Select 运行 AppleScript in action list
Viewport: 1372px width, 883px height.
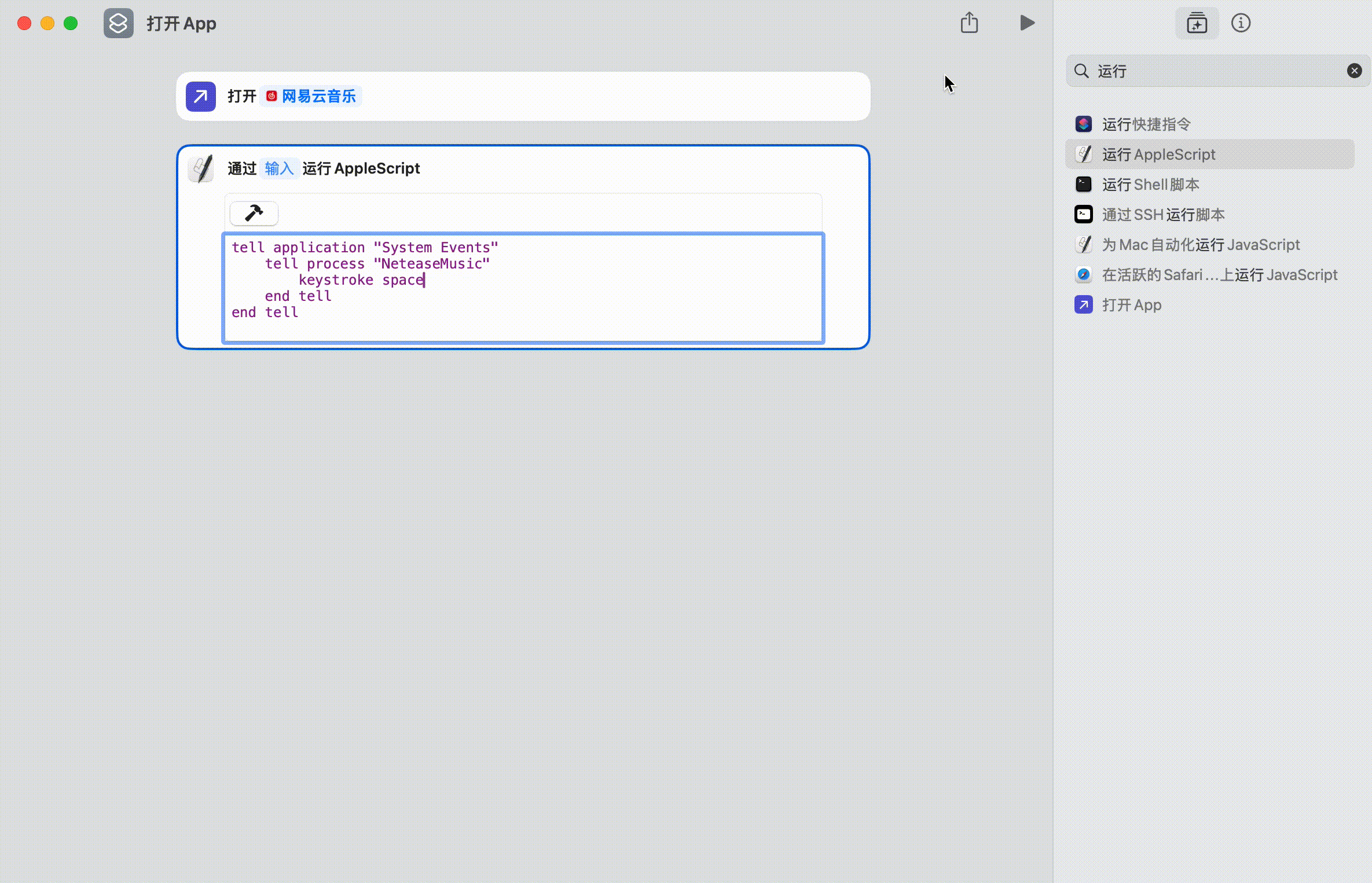point(1158,154)
